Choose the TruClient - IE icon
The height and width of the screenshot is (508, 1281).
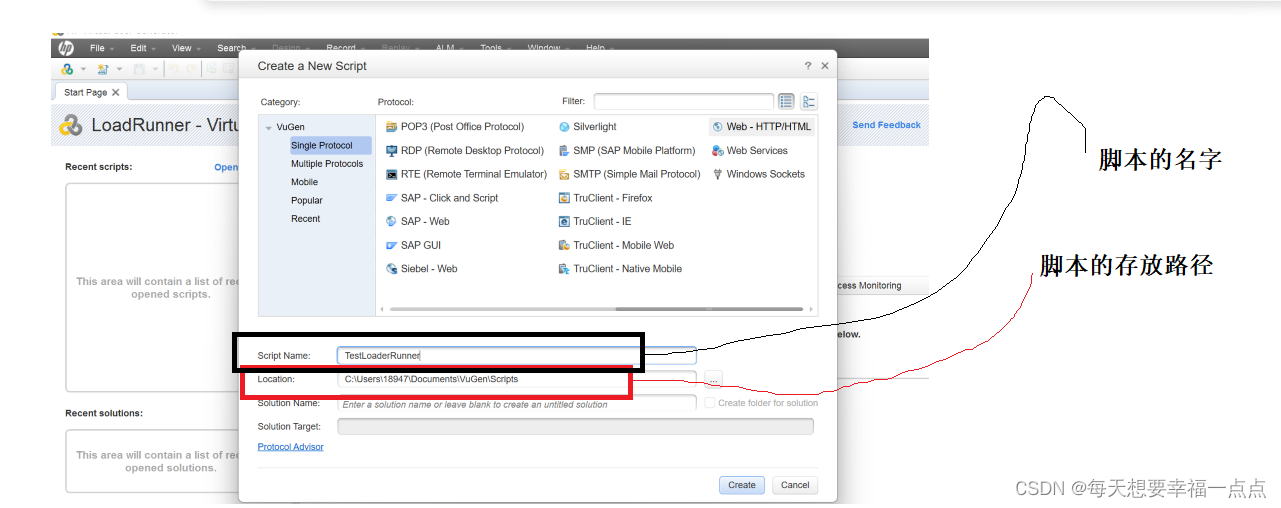(x=564, y=222)
